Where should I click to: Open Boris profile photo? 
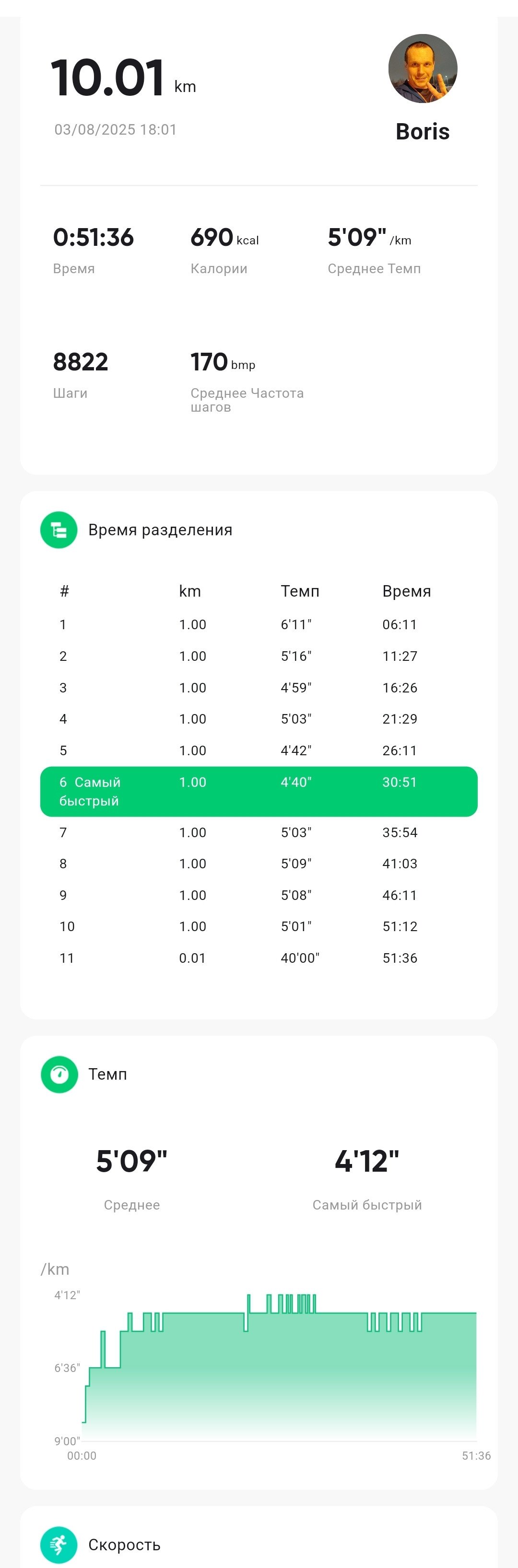423,68
